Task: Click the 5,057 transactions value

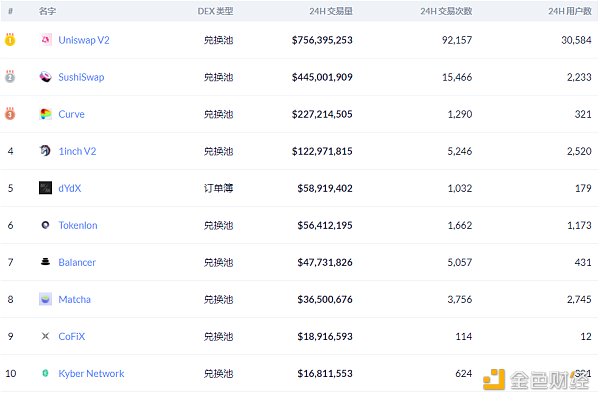Action: pos(460,262)
